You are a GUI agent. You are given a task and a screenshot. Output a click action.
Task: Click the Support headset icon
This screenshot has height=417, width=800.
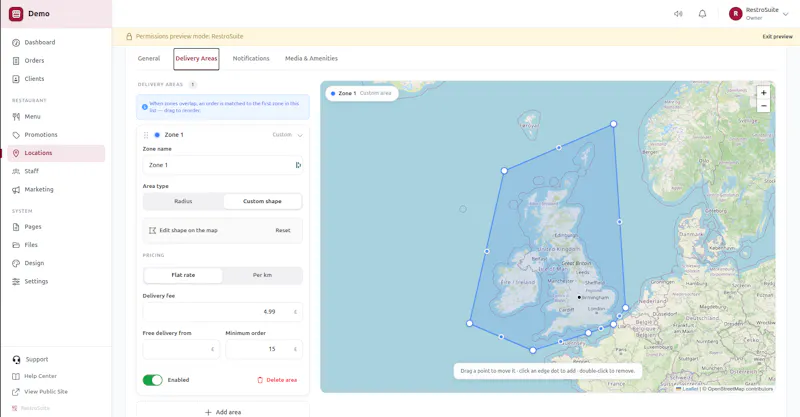coord(16,359)
